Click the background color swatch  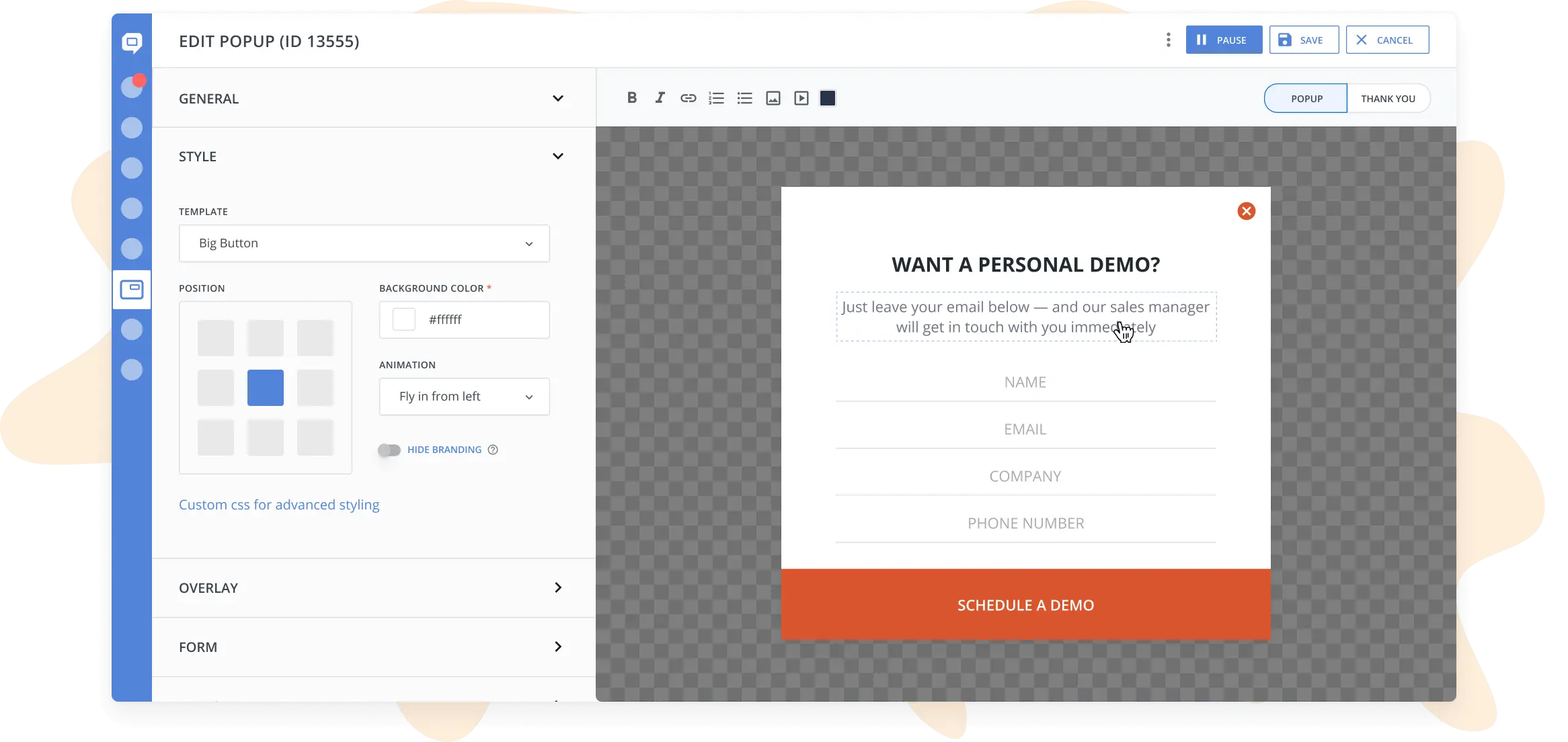(404, 319)
